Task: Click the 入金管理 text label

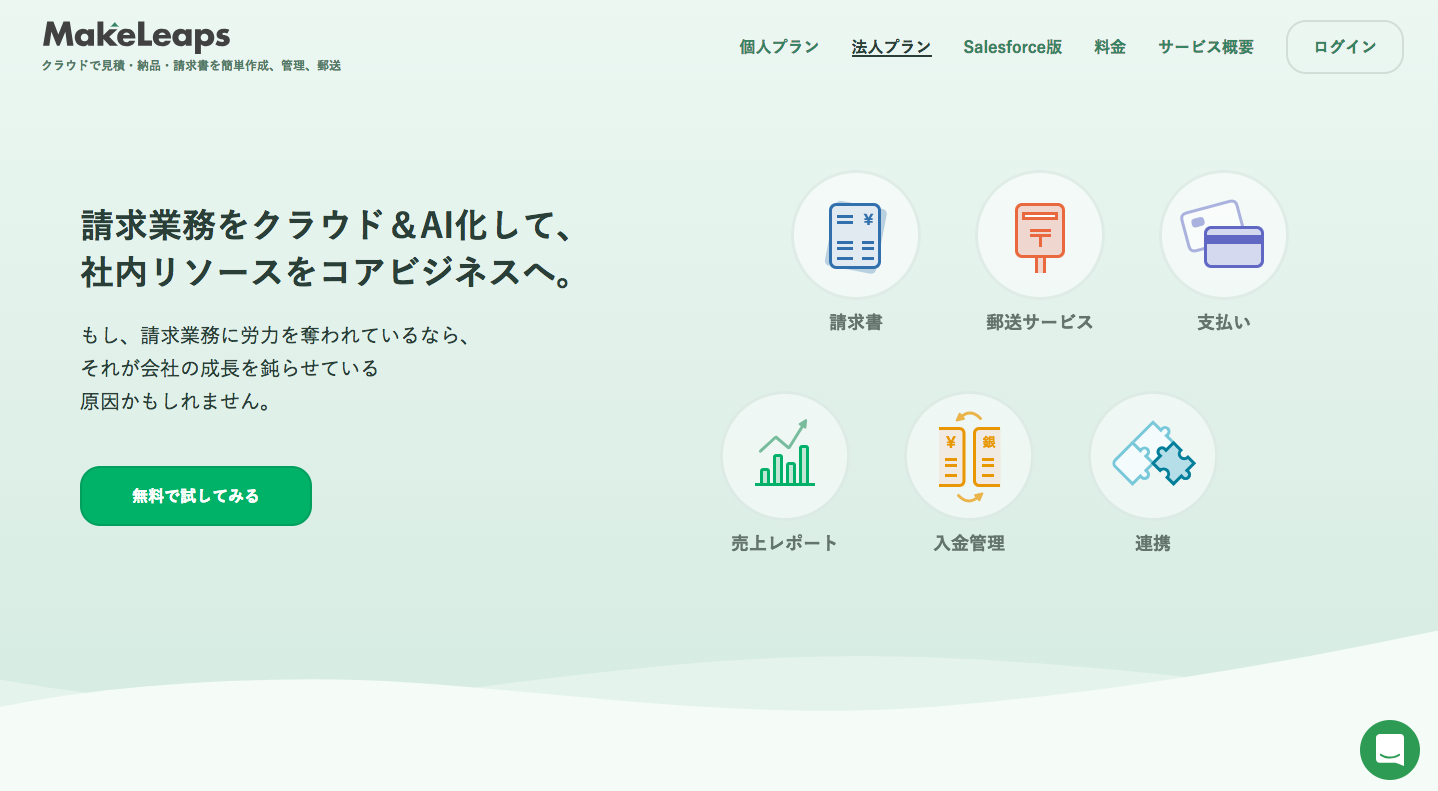Action: click(969, 543)
